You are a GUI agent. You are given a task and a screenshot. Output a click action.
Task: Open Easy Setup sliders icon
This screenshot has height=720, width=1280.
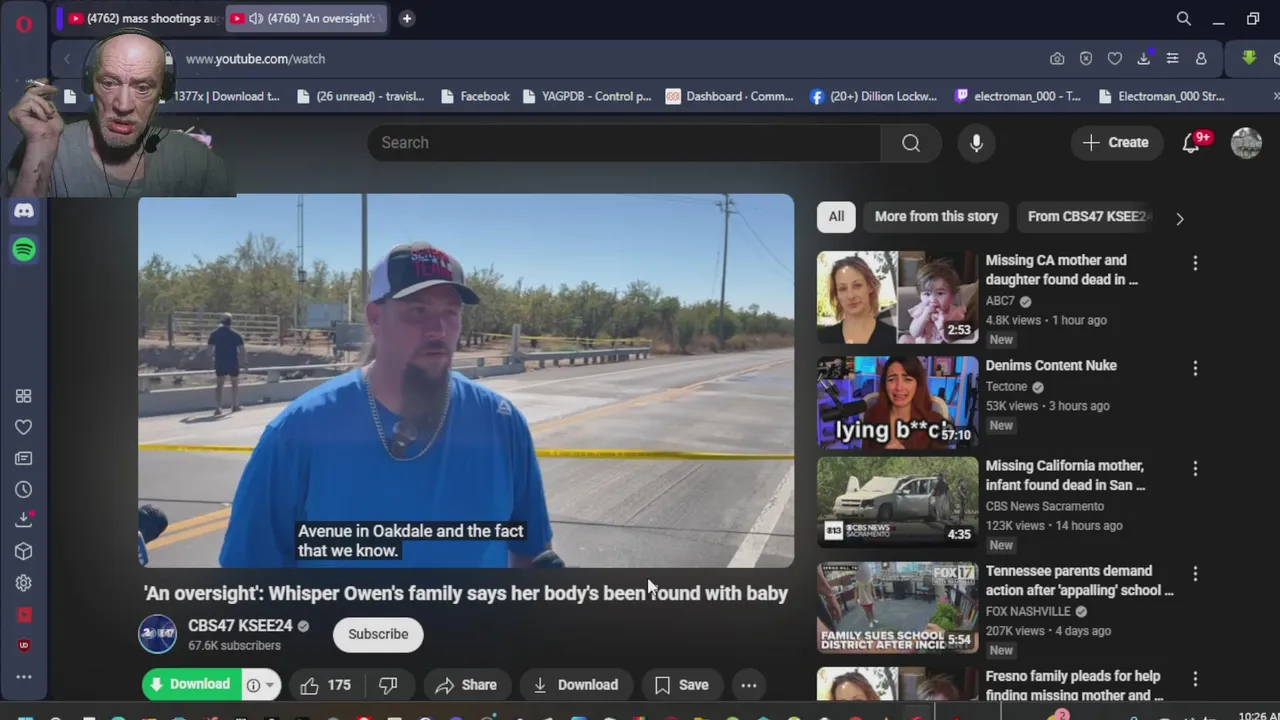click(x=1172, y=59)
